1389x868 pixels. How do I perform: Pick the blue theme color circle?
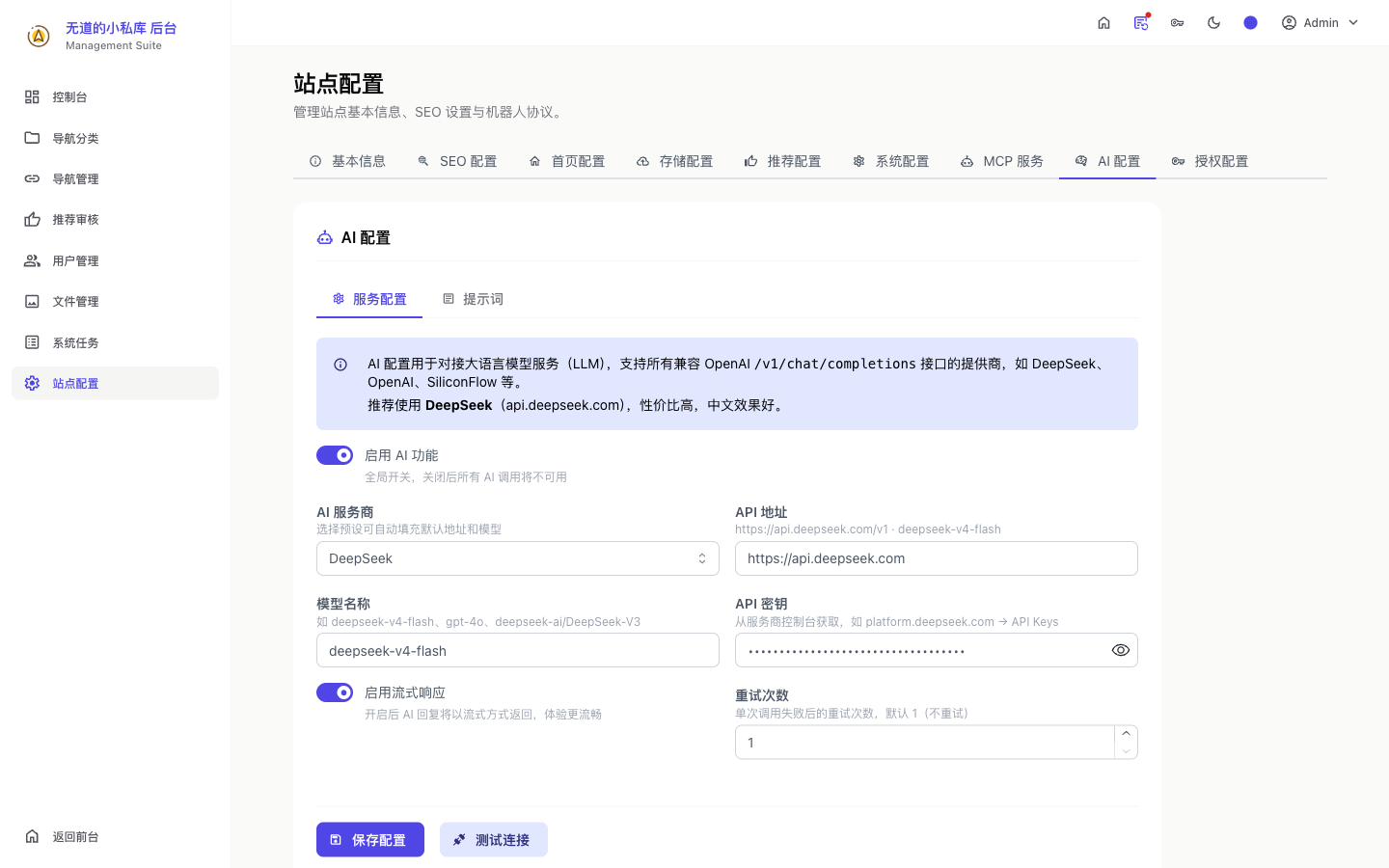1251,23
